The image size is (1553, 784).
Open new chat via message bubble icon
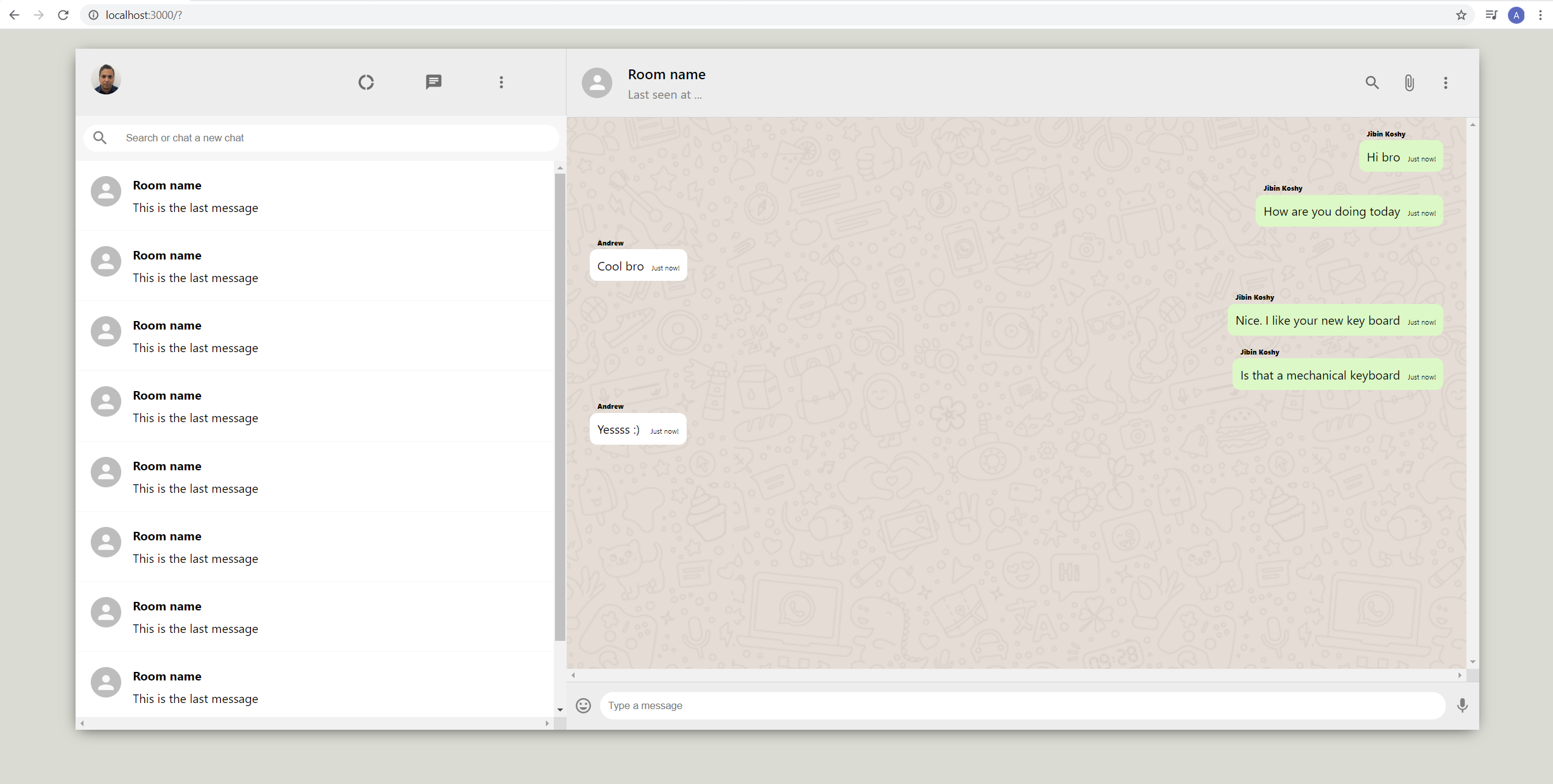pos(433,82)
